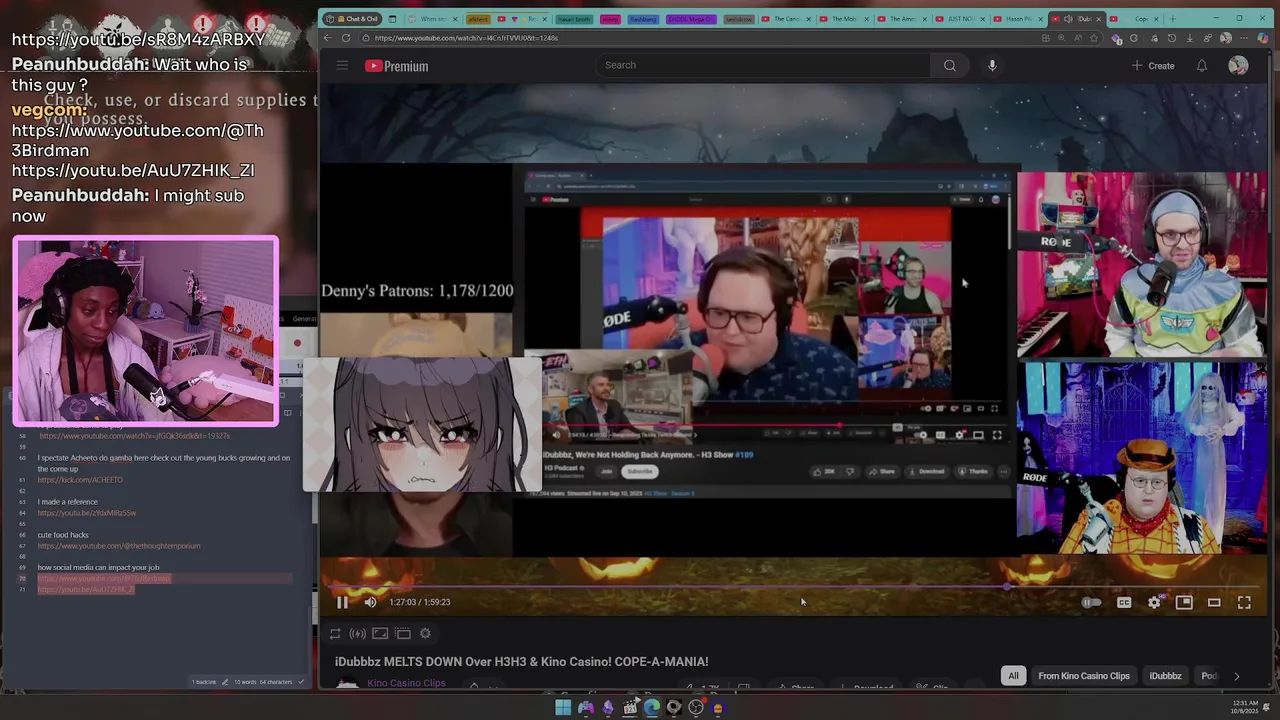Select the 'iDubbbz' filter chip
Screen dimensions: 1280x720
pyautogui.click(x=1165, y=676)
